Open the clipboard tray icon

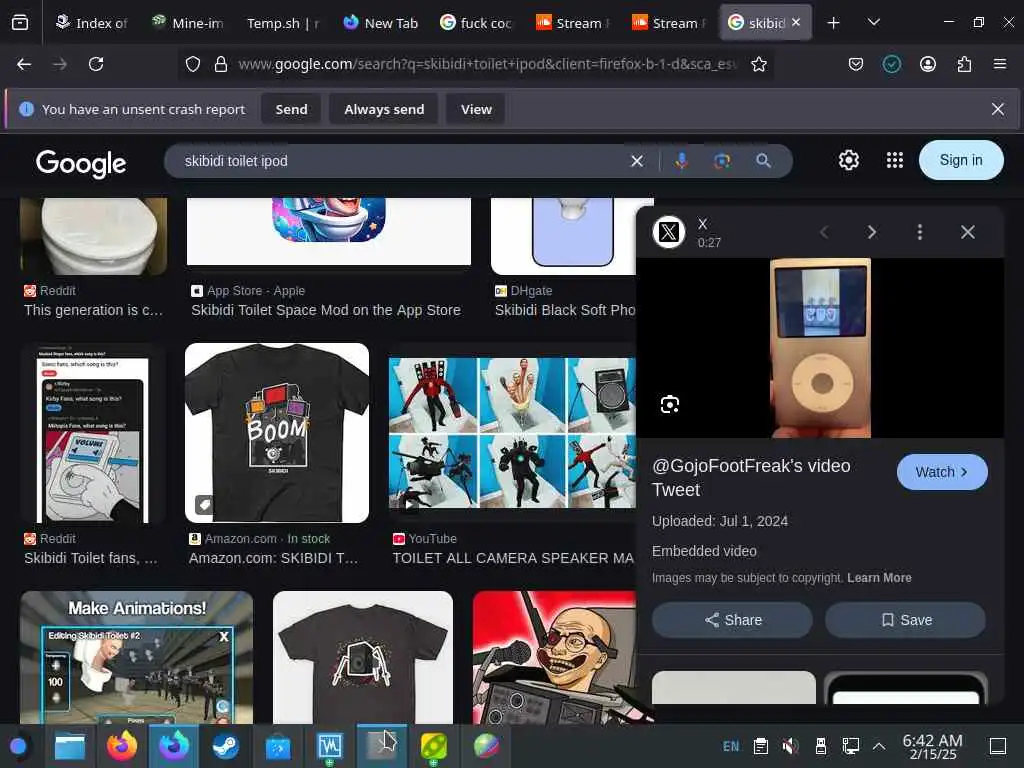click(760, 746)
